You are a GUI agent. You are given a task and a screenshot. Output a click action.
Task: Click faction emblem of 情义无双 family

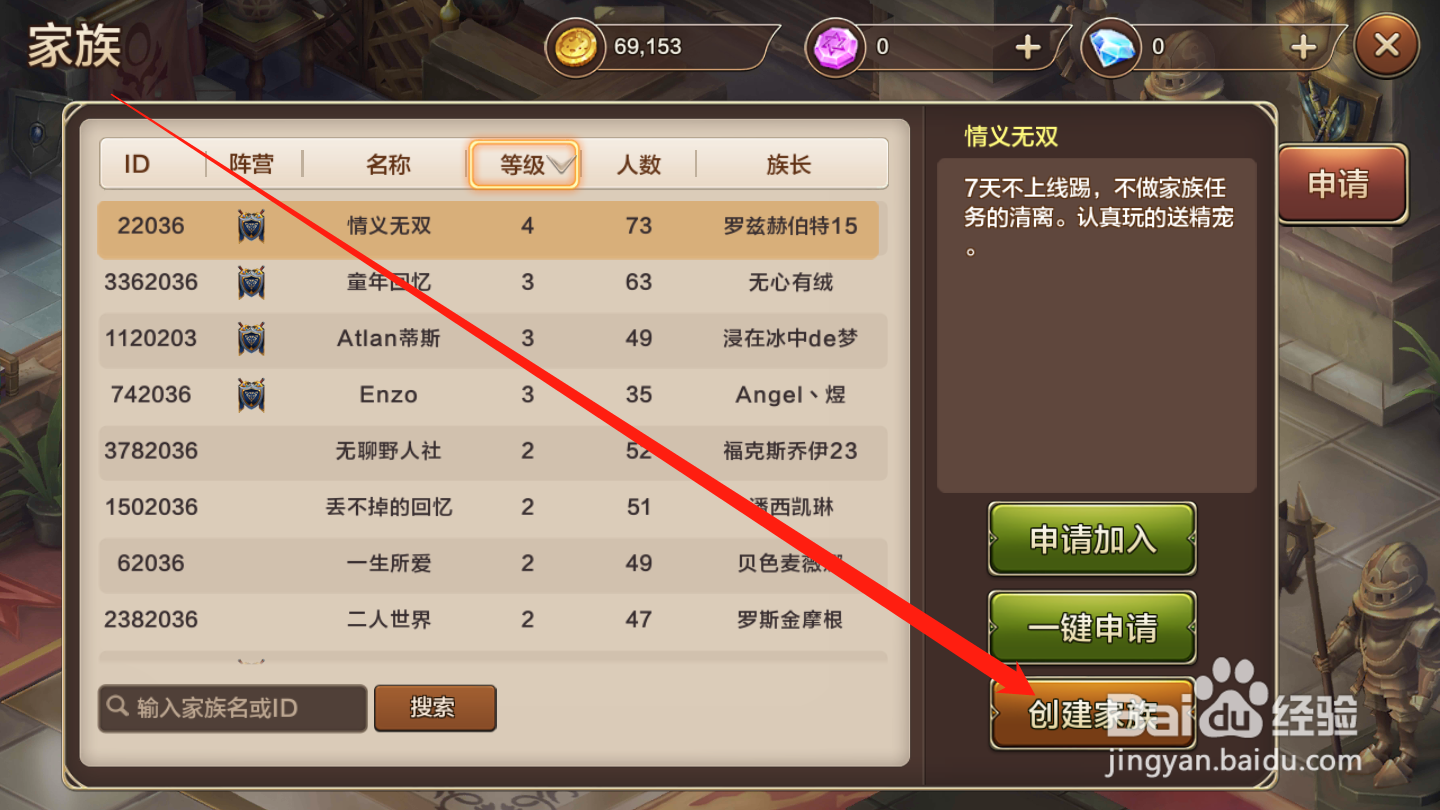point(251,226)
